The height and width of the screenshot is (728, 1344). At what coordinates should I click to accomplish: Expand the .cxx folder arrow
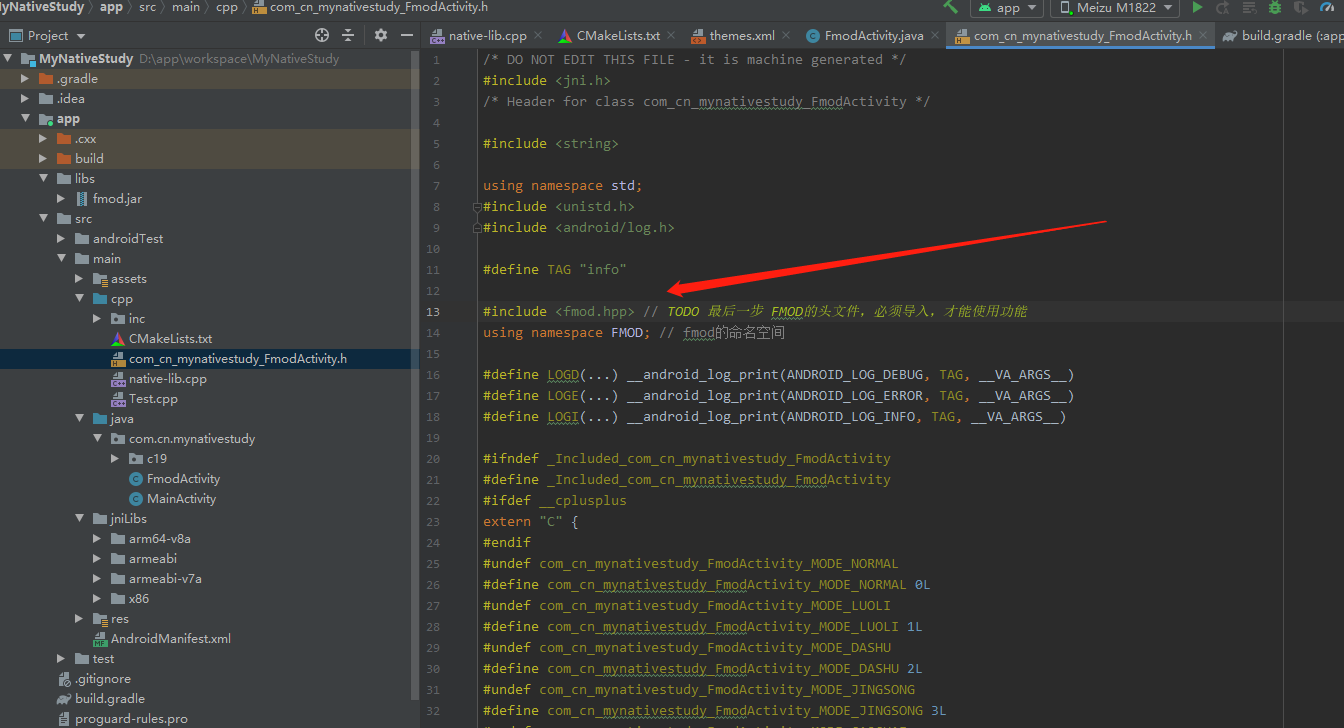[x=44, y=139]
